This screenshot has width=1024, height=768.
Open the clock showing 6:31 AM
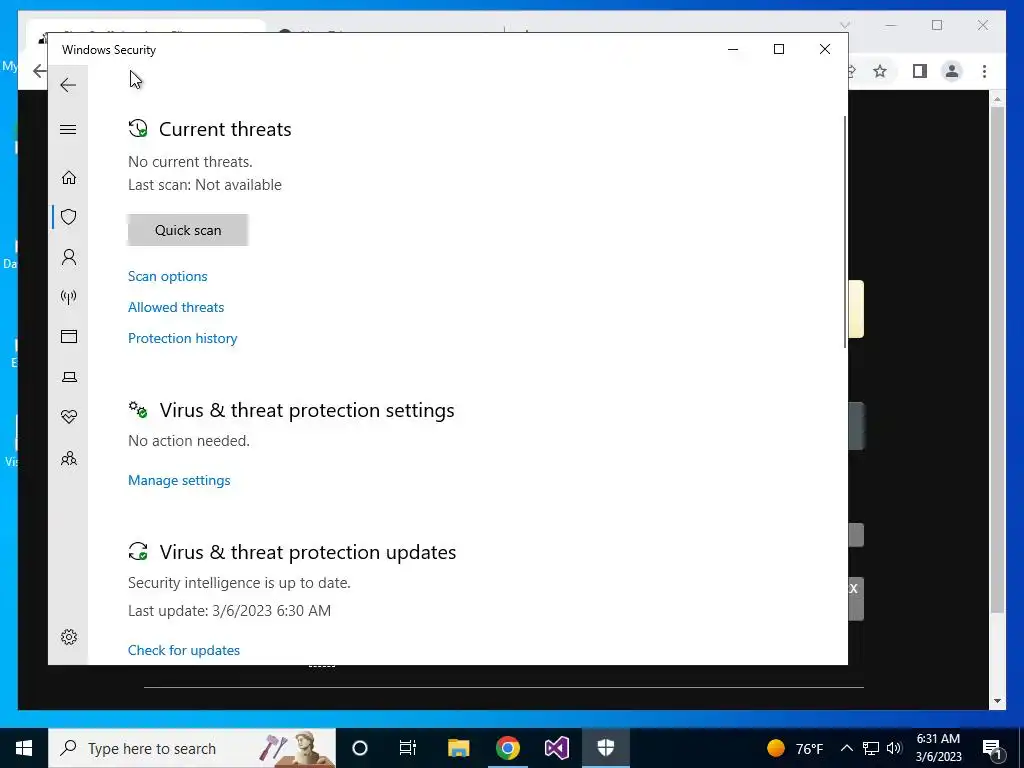pyautogui.click(x=938, y=748)
